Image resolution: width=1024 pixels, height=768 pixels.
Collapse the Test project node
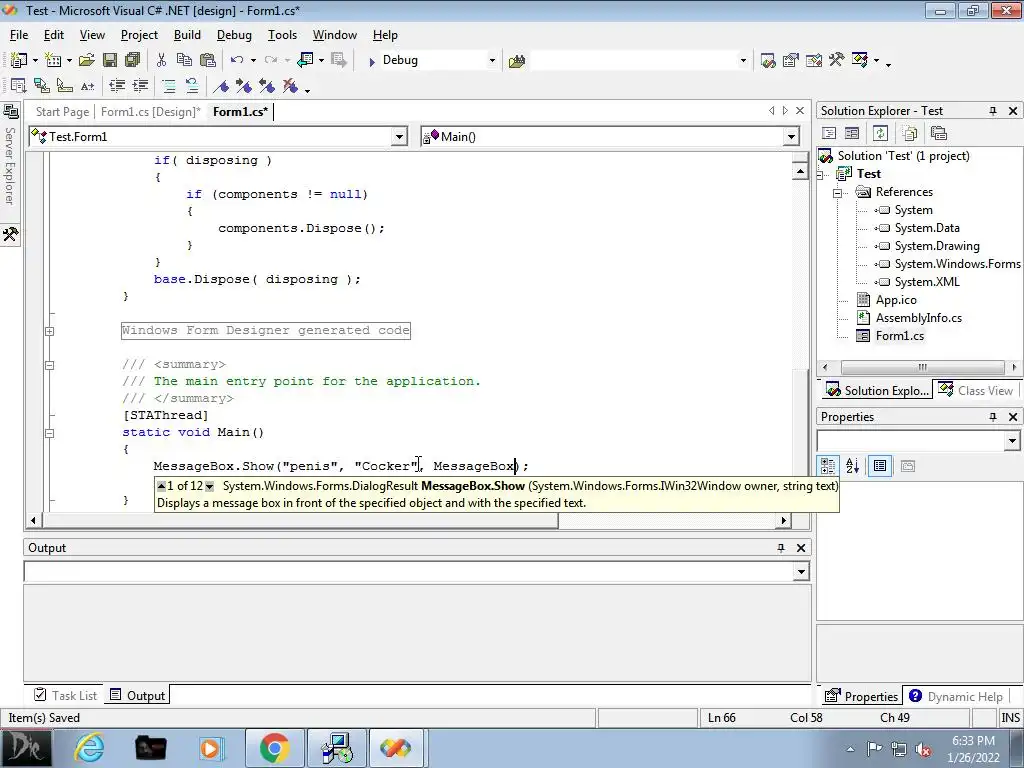pyautogui.click(x=820, y=174)
